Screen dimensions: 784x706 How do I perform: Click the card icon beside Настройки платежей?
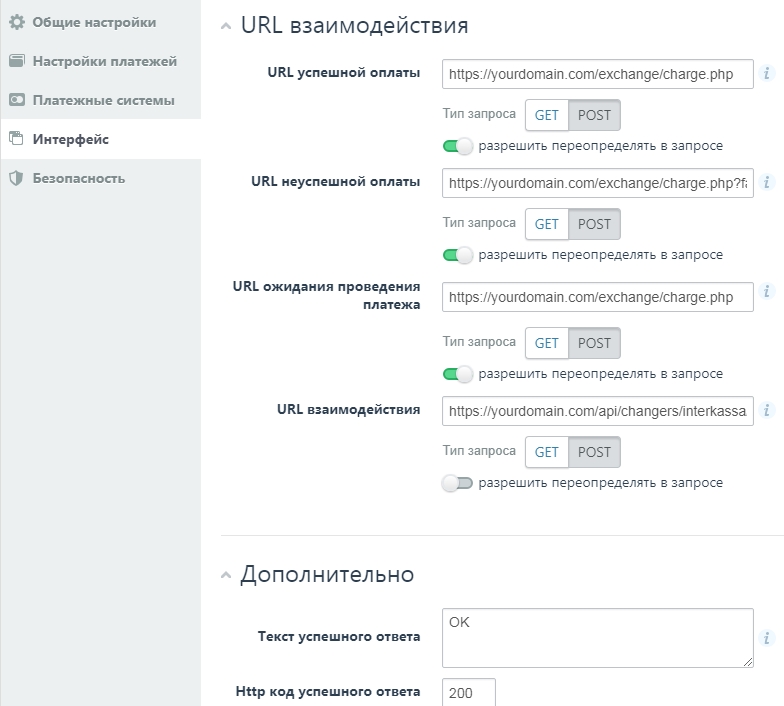(x=17, y=61)
